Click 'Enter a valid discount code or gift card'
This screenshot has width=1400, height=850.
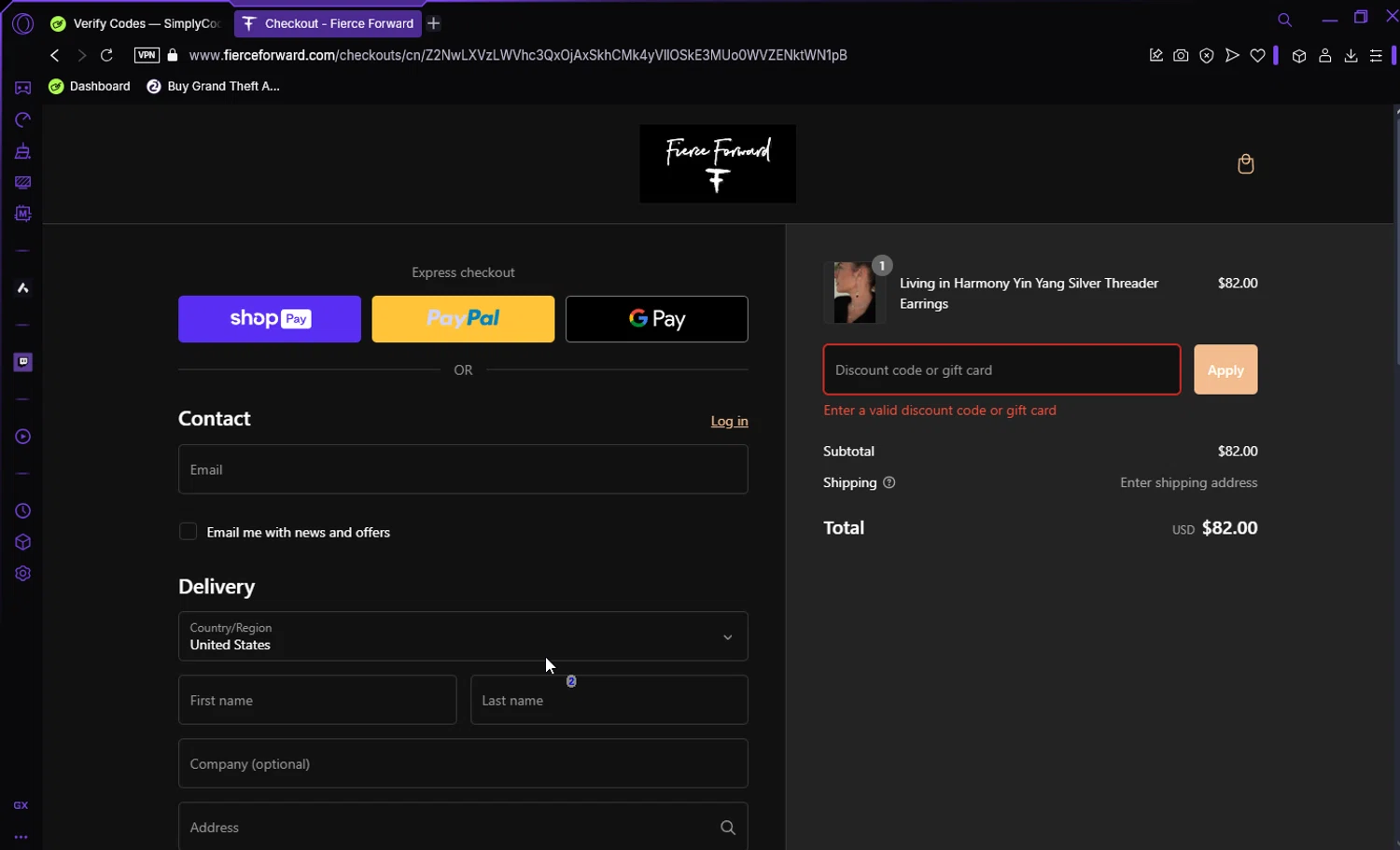coord(940,411)
